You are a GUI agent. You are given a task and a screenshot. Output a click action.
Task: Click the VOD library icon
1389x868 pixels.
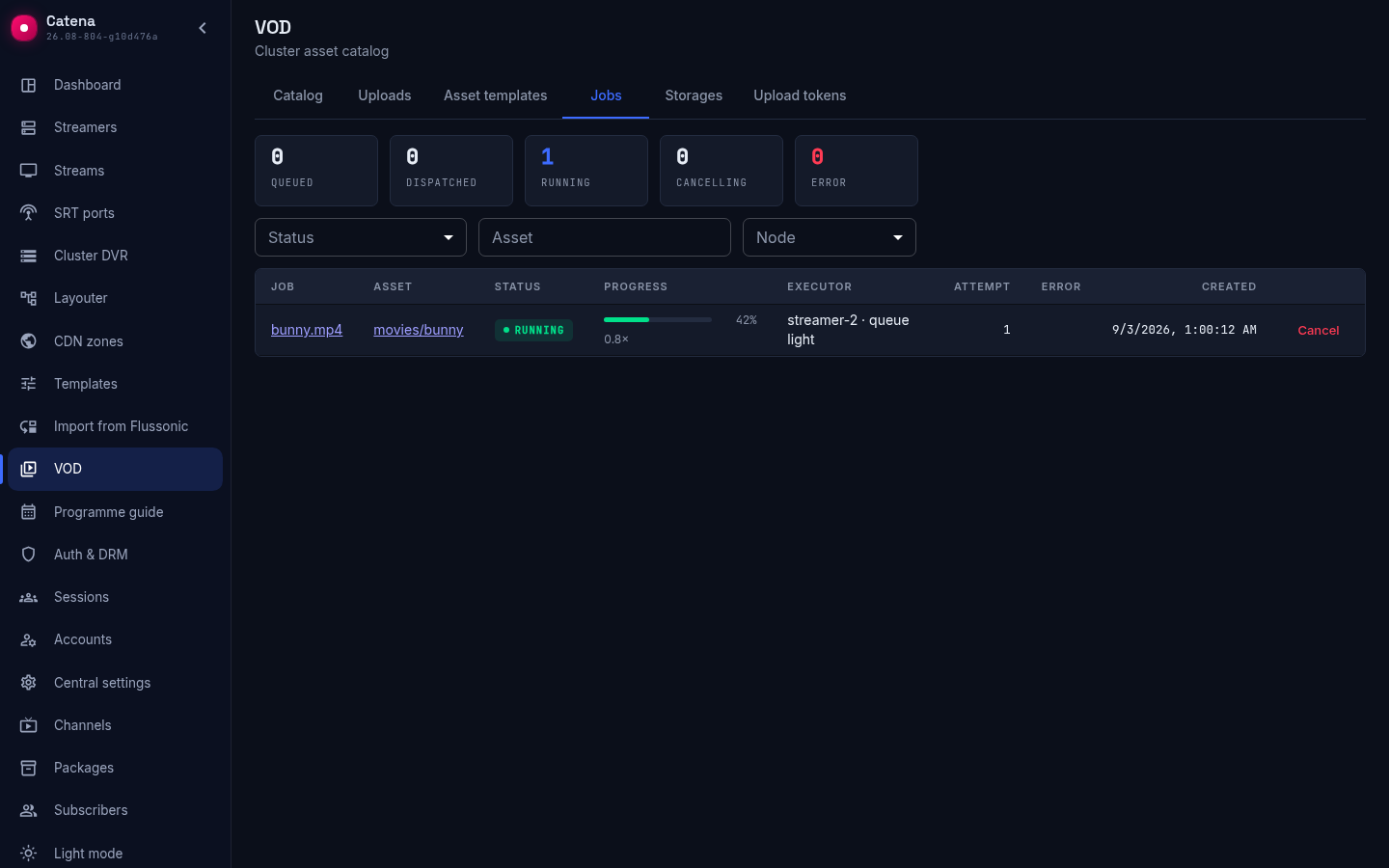click(29, 469)
